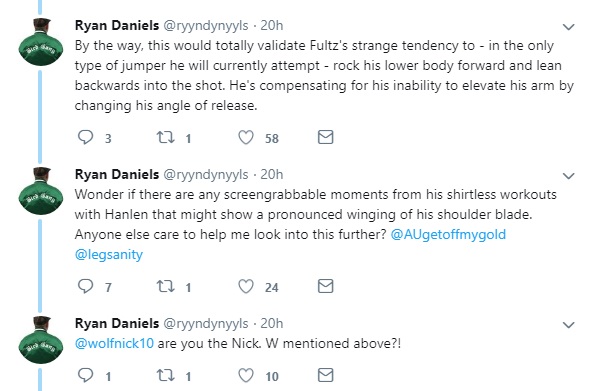
Task: Open Ryan Daniels name on first tweet
Action: pos(117,25)
